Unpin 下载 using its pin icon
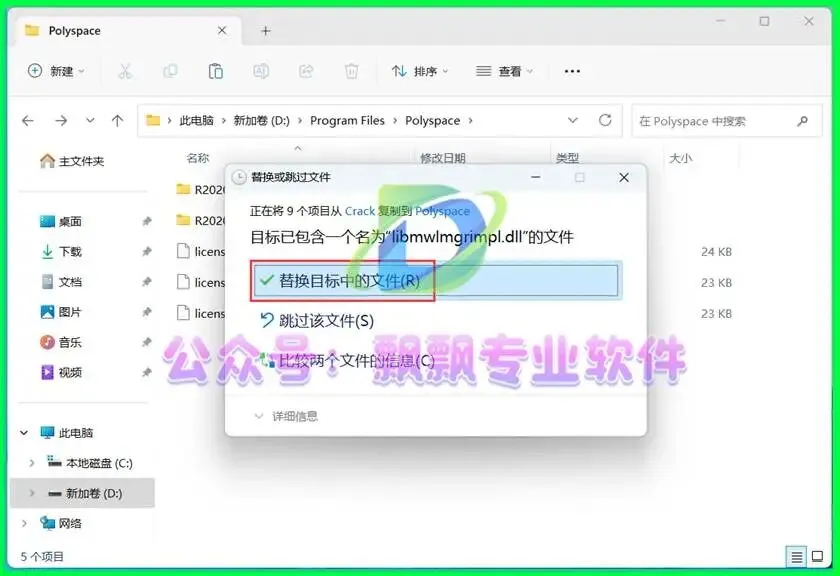This screenshot has width=840, height=576. pos(146,251)
